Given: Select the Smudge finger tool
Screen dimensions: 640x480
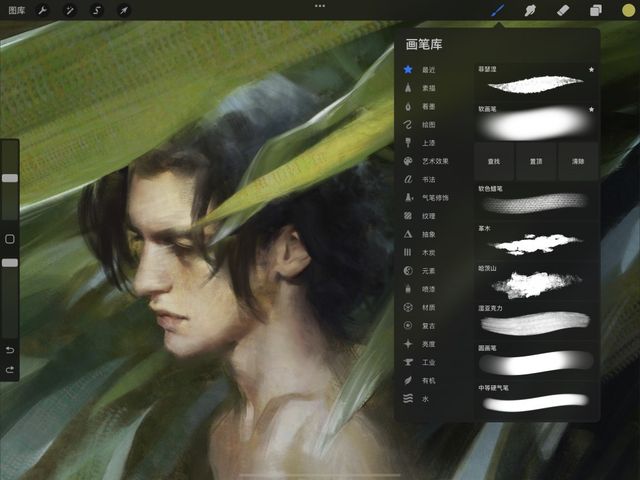Looking at the screenshot, I should (x=530, y=10).
